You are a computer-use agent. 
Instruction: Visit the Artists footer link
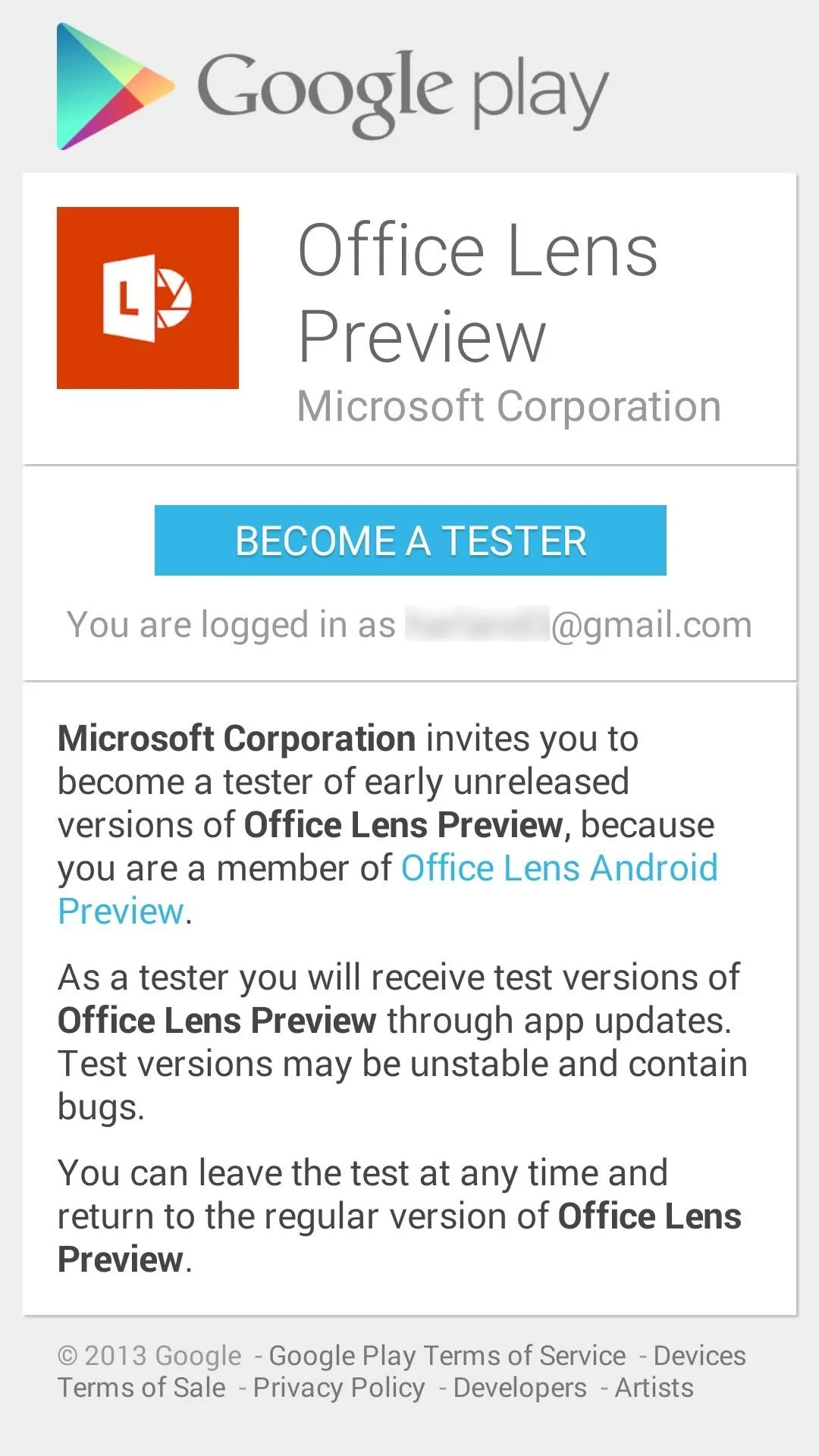pos(654,1387)
